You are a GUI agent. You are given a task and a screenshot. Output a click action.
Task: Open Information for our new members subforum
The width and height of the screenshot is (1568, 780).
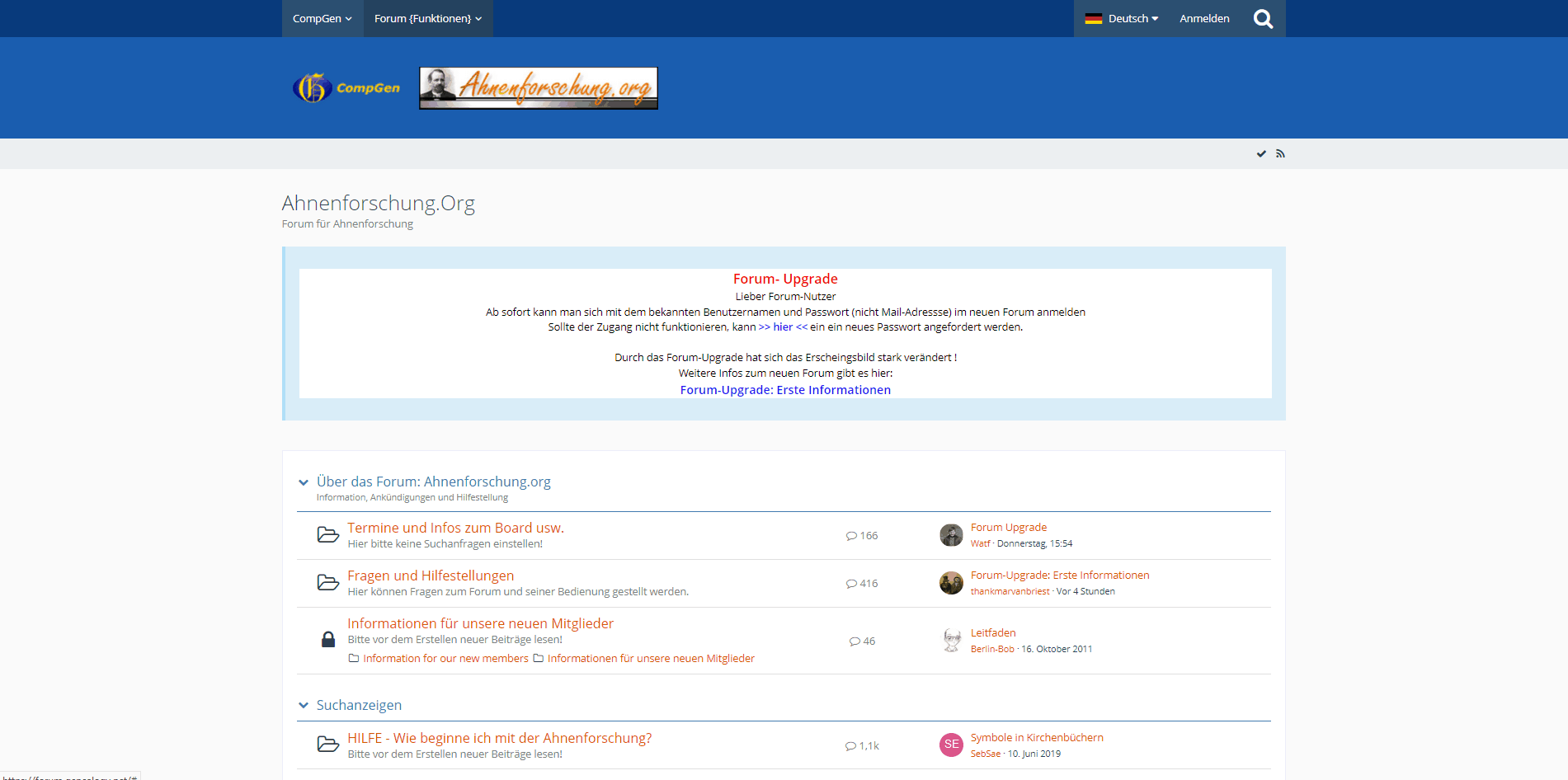tap(445, 658)
